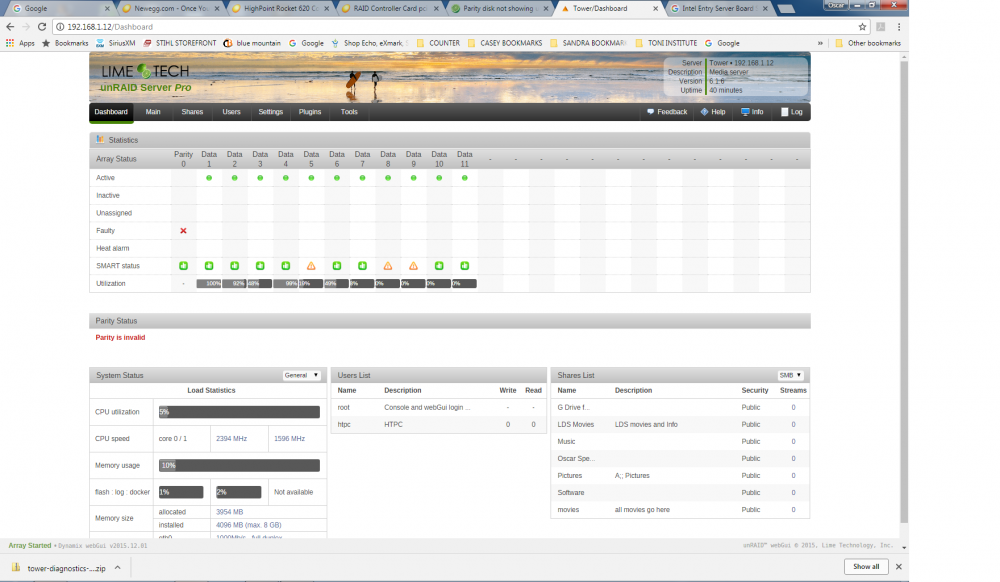This screenshot has width=1000, height=582.
Task: Open the Shares List SMB dropdown
Action: tap(790, 375)
